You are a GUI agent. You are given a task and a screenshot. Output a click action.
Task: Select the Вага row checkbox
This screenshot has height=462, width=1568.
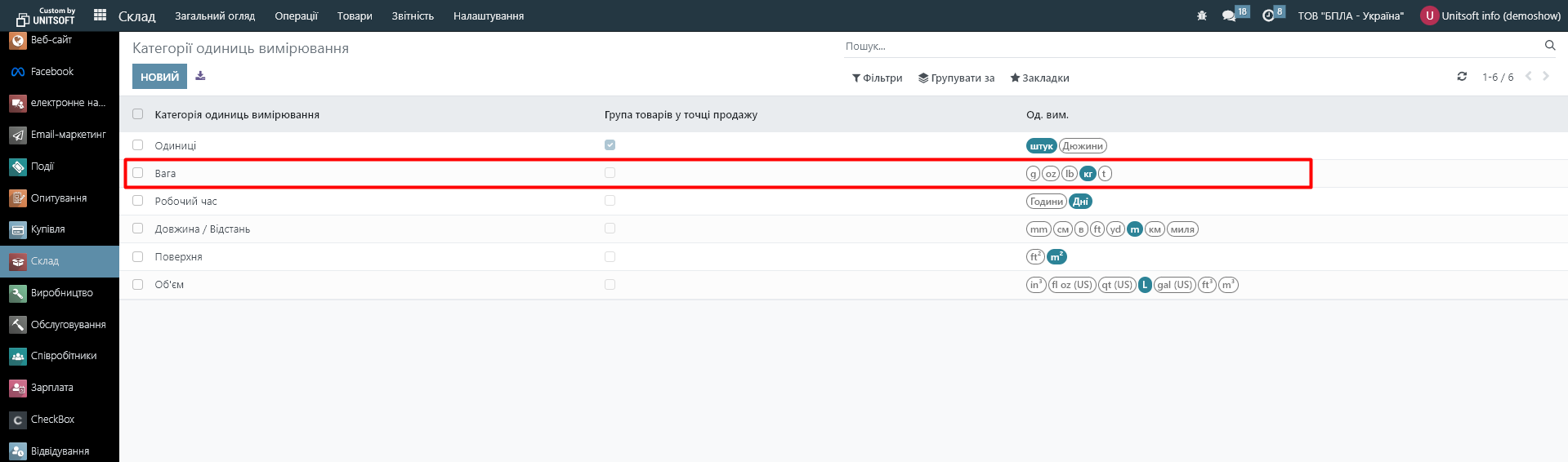pyautogui.click(x=137, y=173)
